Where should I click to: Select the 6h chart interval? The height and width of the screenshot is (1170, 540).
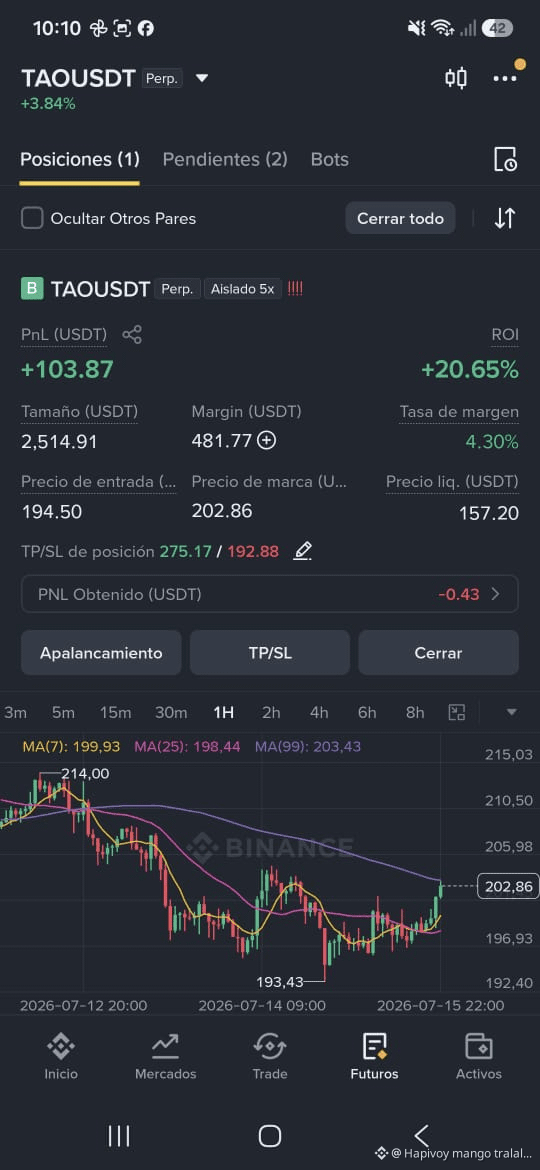point(367,713)
